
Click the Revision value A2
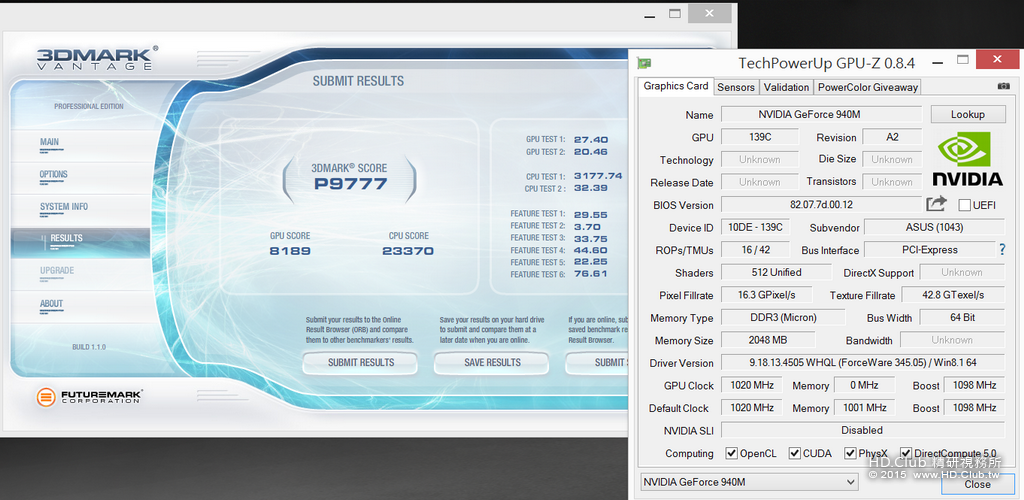(892, 137)
